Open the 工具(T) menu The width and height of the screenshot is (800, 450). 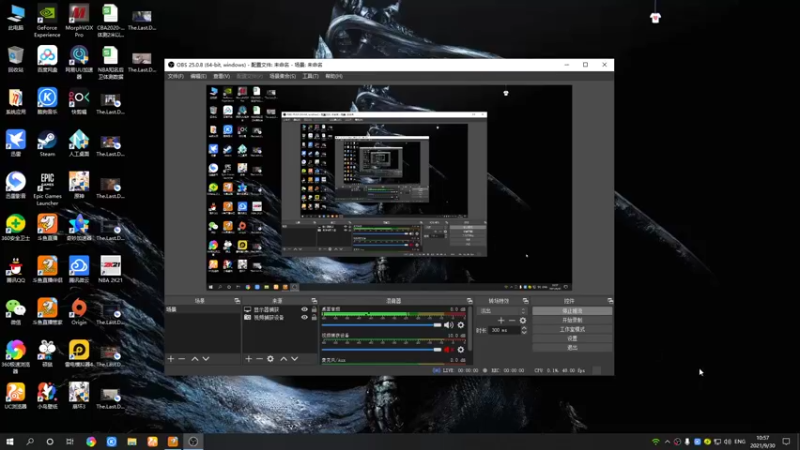click(x=310, y=76)
